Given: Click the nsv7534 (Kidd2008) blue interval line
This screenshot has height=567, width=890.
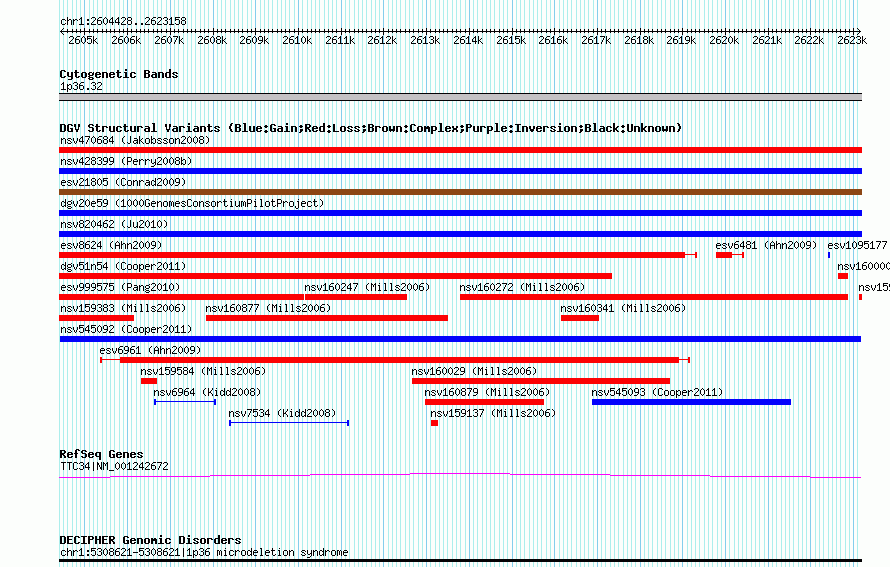Looking at the screenshot, I should 289,423.
